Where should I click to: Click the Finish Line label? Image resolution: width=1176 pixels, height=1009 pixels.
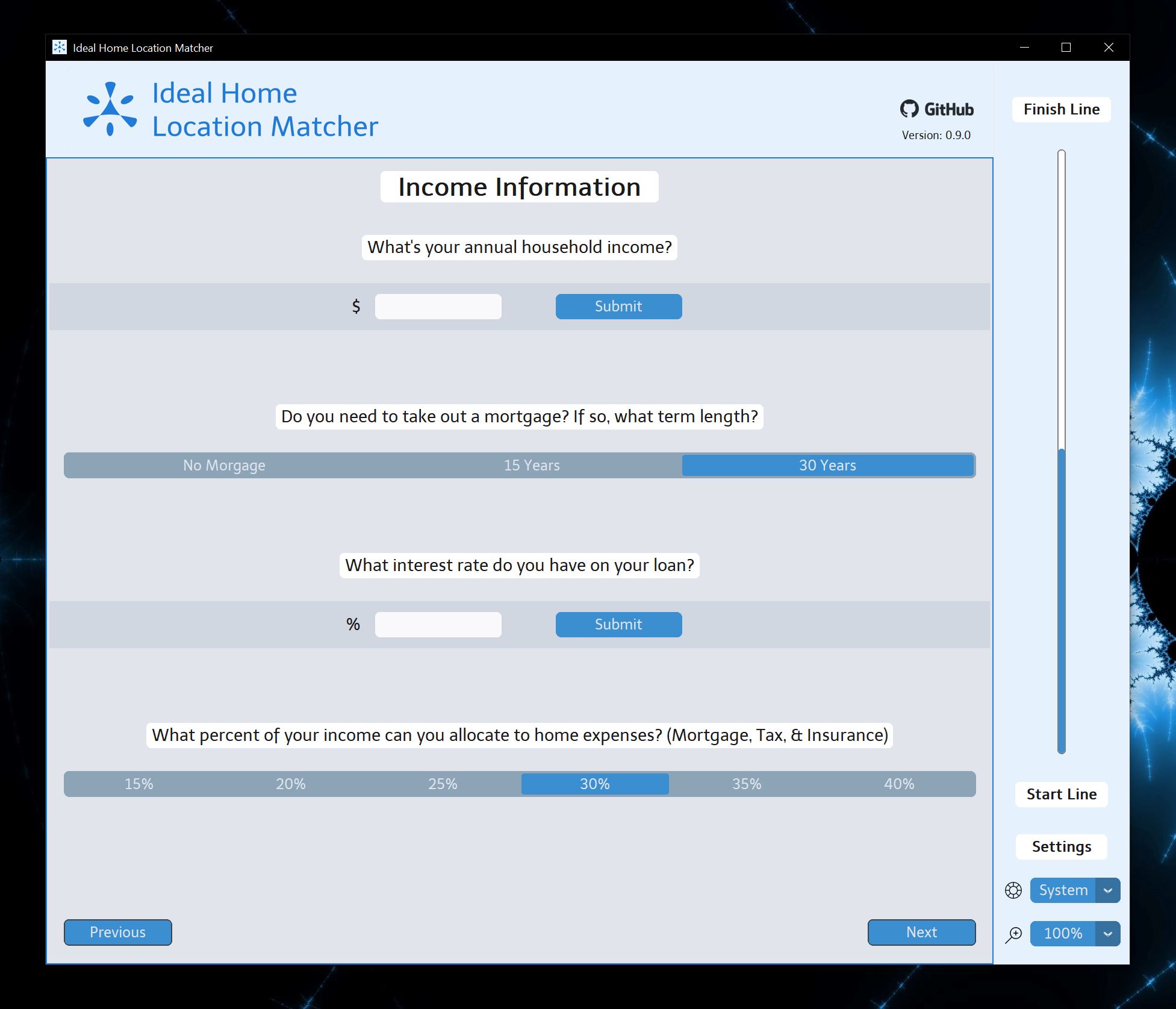coord(1062,110)
